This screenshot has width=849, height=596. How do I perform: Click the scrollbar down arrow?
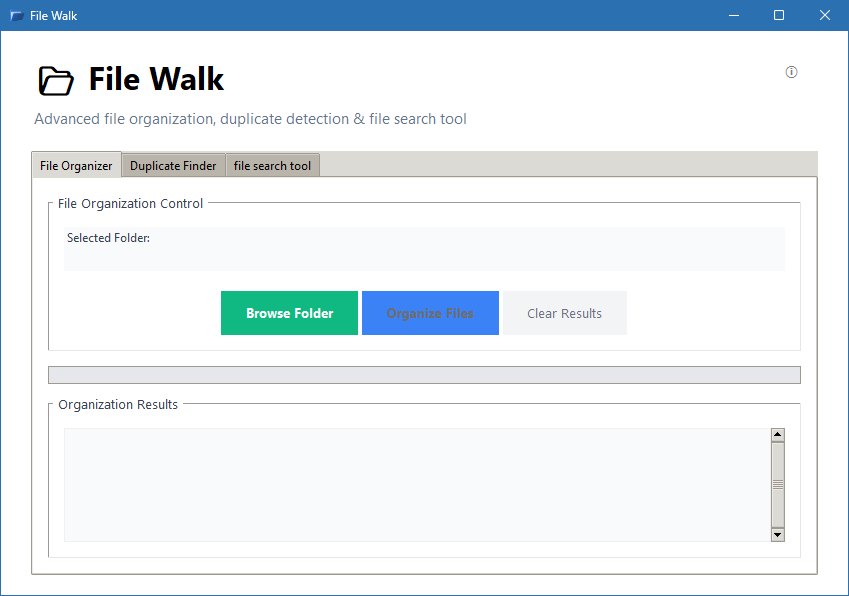(x=778, y=536)
